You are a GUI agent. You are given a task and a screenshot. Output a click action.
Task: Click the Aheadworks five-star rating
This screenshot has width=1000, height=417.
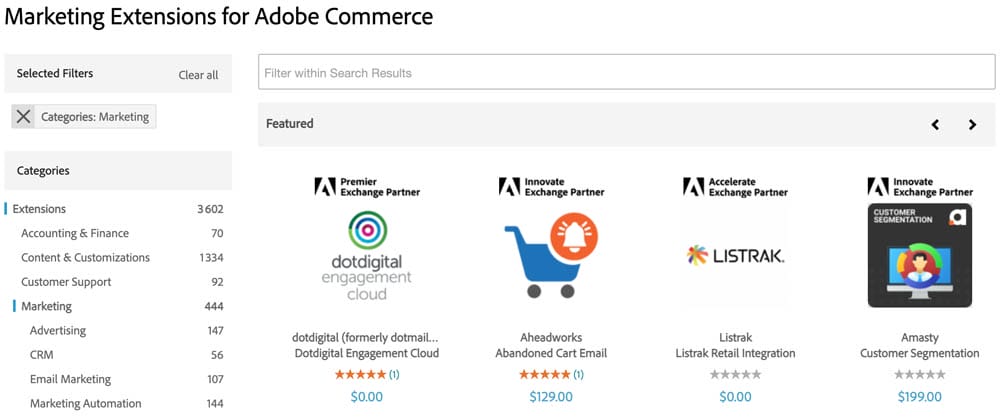tap(543, 375)
